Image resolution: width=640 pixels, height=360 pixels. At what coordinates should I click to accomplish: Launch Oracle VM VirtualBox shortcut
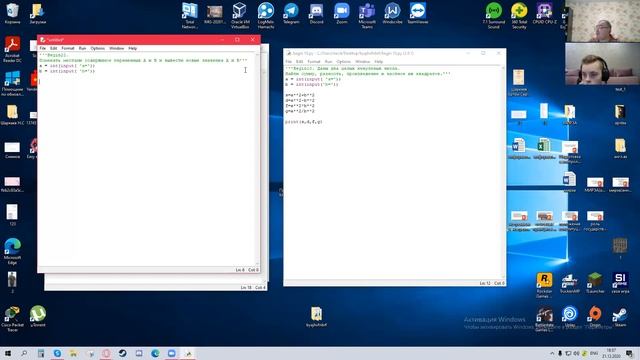pos(240,15)
